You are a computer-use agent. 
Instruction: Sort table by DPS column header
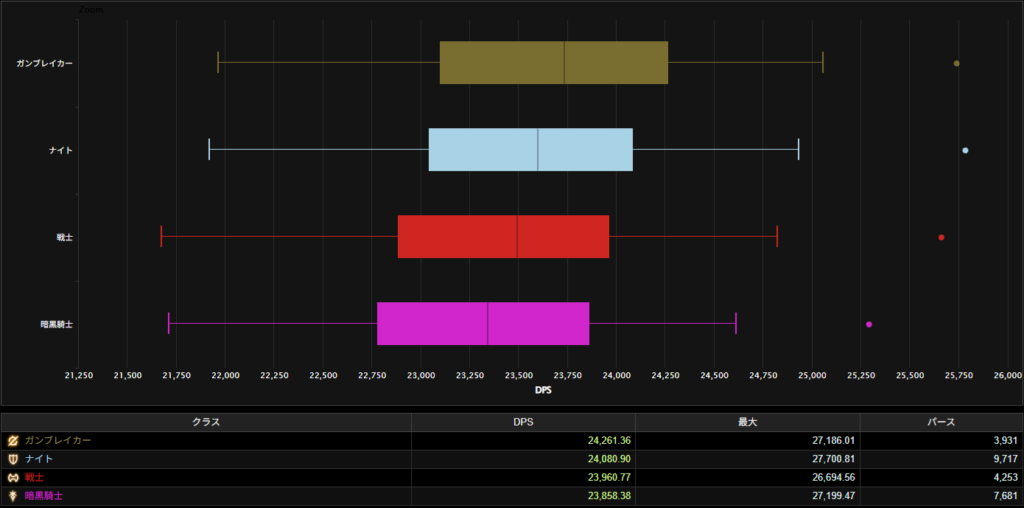523,422
